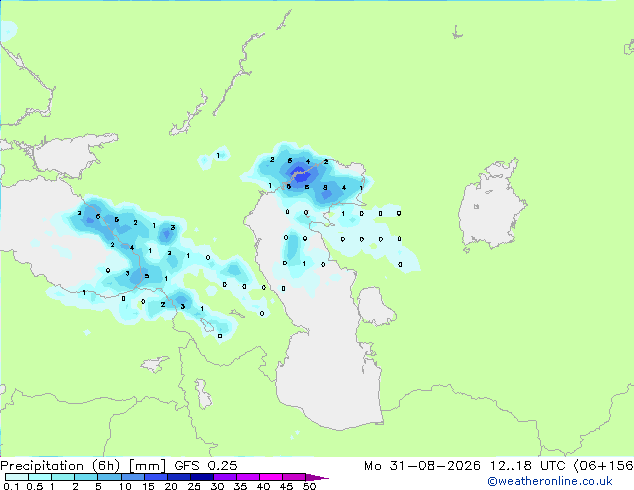Viewport: 634px width, 490px height.
Task: Click the '0.1' legend scale label
Action: [11, 486]
